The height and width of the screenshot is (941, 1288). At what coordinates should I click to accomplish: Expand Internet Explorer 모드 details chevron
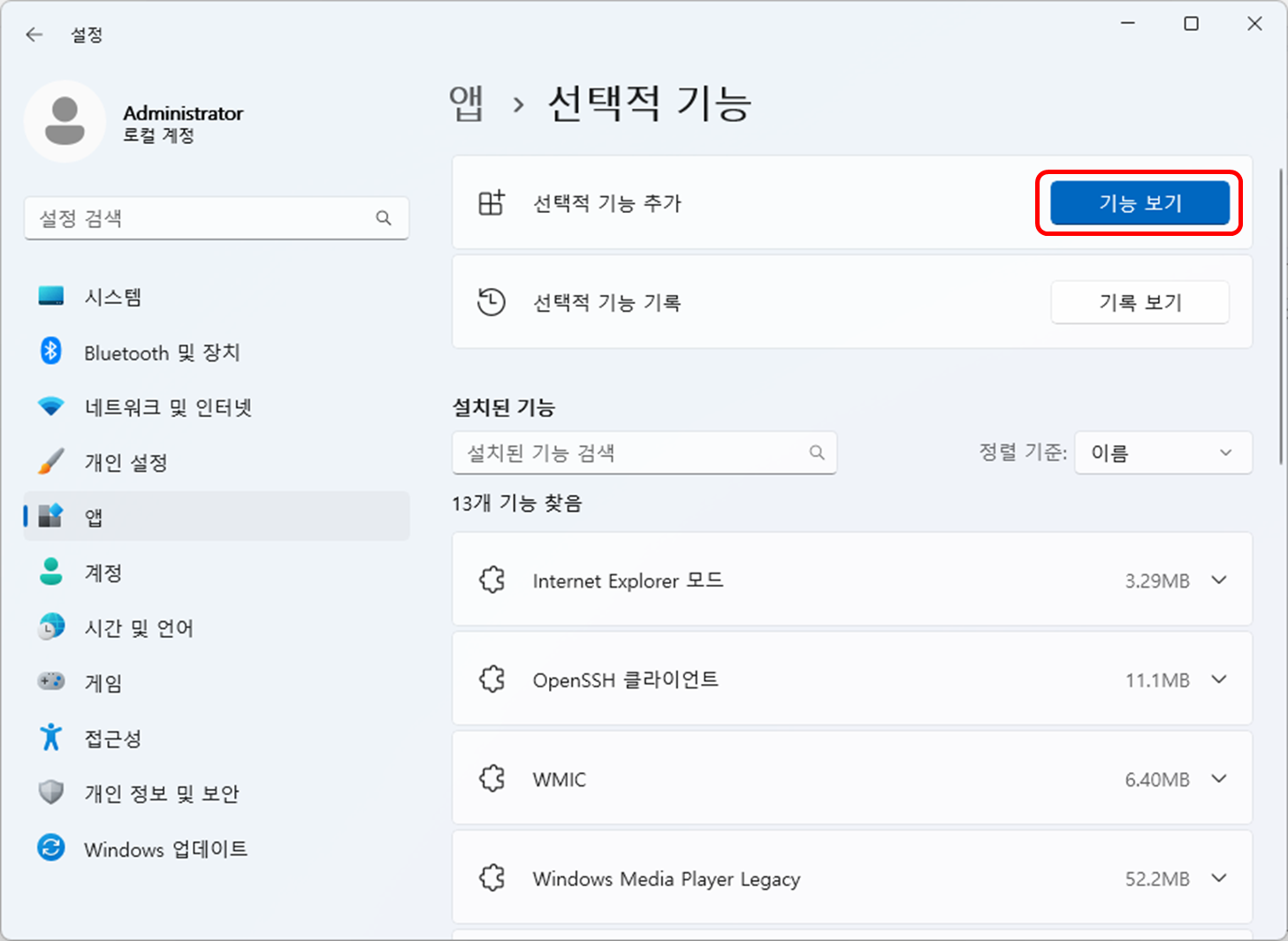tap(1219, 581)
